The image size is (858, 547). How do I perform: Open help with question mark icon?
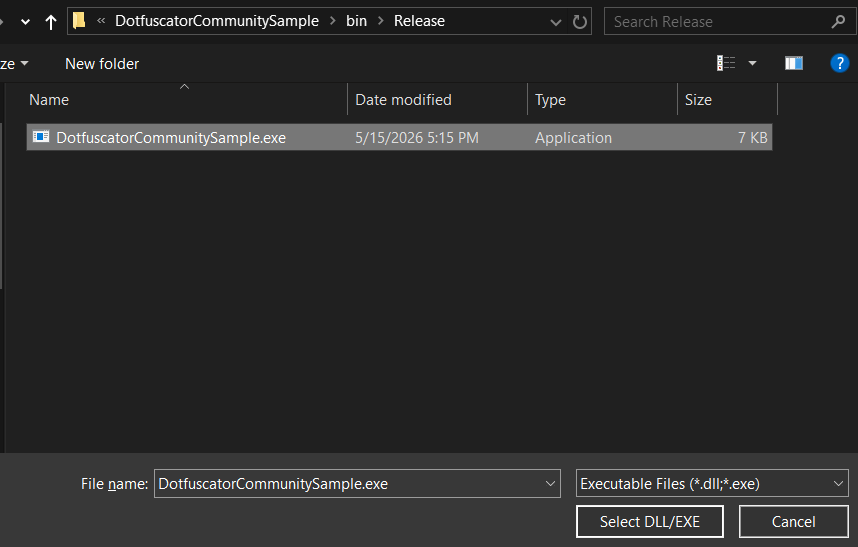839,63
